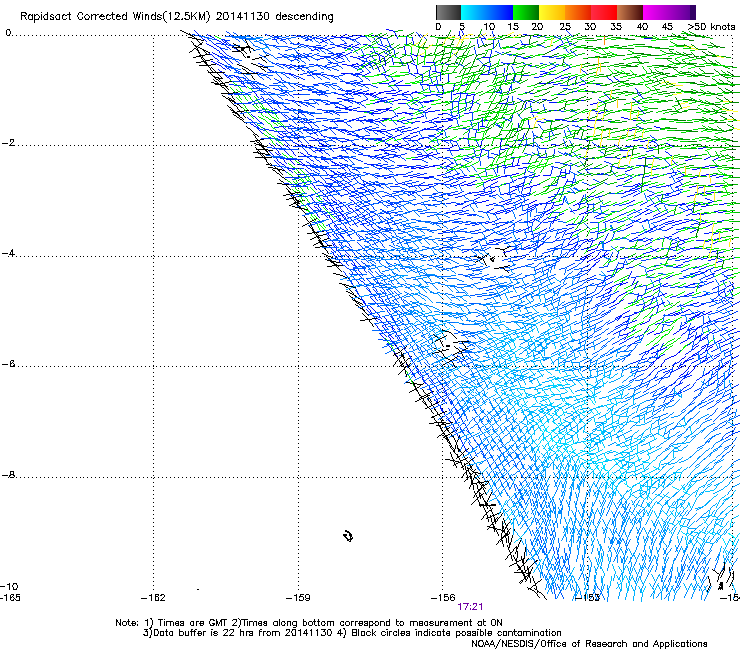740x650 pixels.
Task: Click the plot title 'Rapidscat Corrected Winds(12.5KM)'
Action: click(115, 17)
